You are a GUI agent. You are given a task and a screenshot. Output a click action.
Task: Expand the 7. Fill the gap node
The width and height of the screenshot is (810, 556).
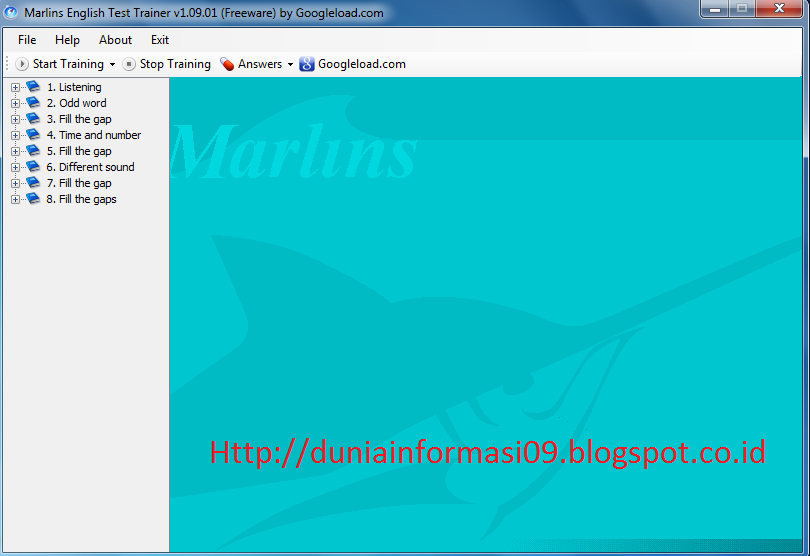pos(15,183)
